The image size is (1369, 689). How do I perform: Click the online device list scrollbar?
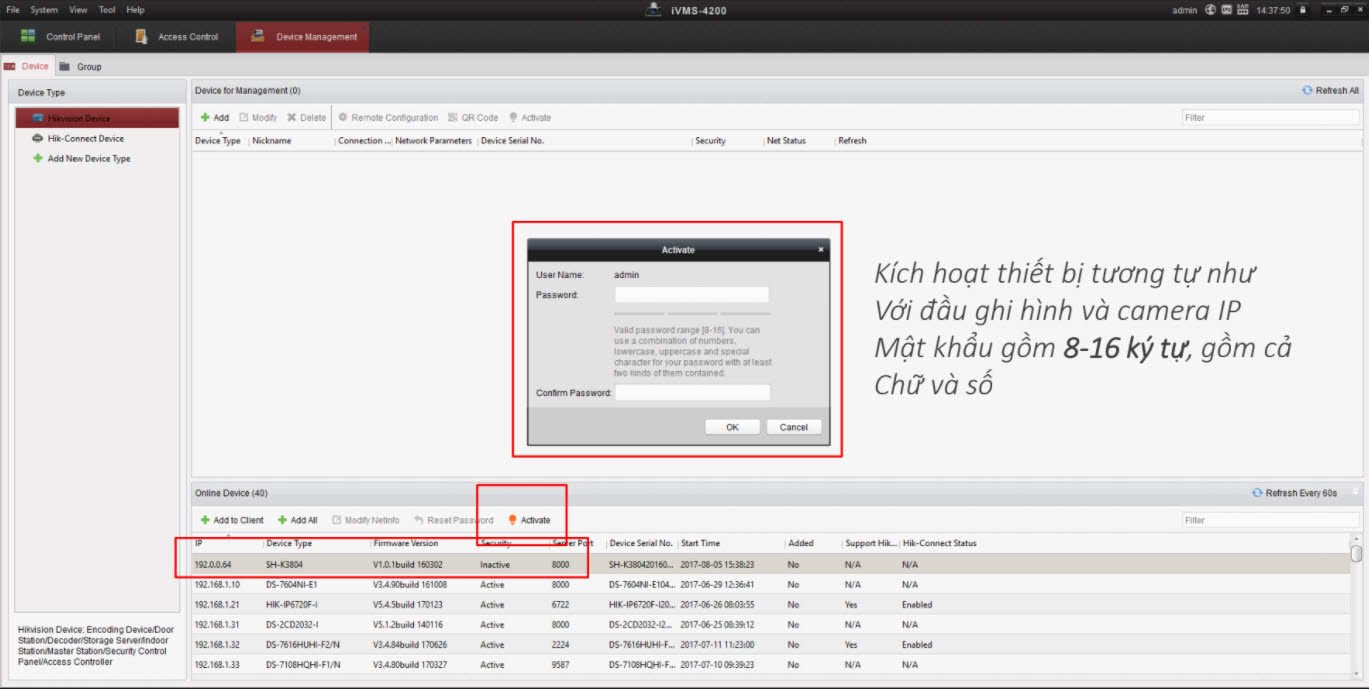click(x=1356, y=553)
